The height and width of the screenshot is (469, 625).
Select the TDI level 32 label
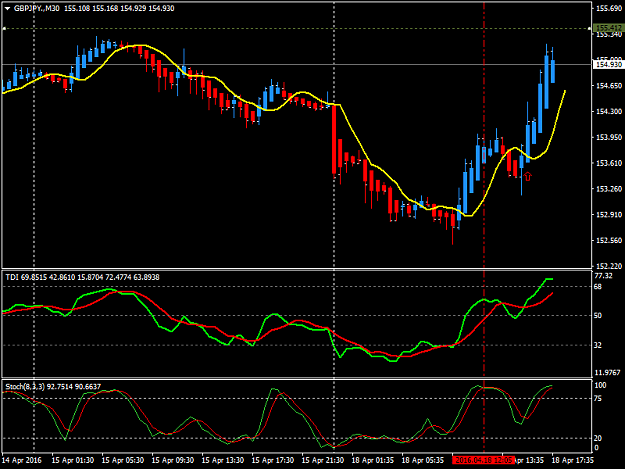598,345
